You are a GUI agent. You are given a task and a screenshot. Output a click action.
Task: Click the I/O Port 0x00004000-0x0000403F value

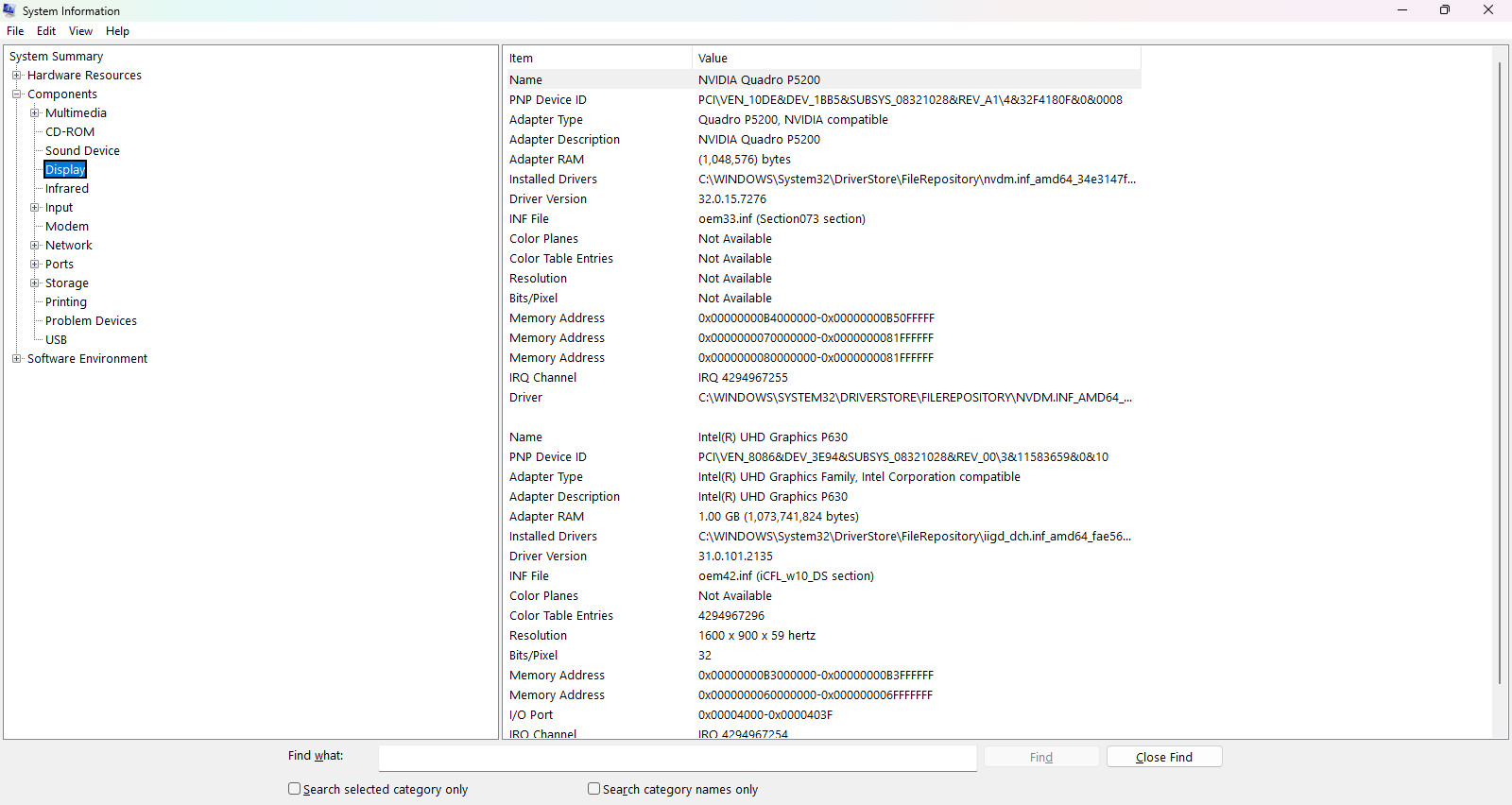pos(765,715)
